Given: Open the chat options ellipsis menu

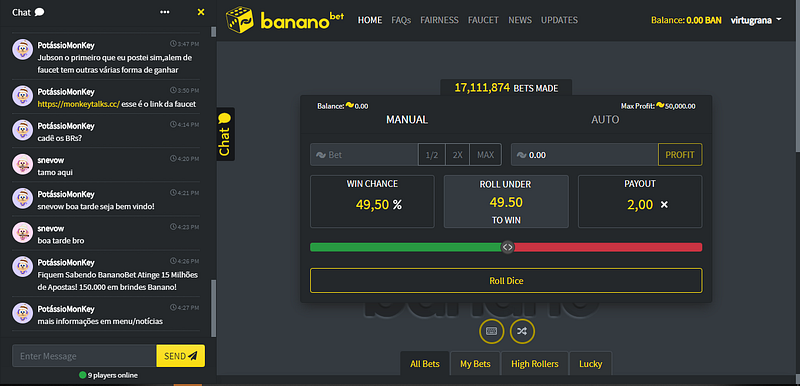Looking at the screenshot, I should 164,12.
